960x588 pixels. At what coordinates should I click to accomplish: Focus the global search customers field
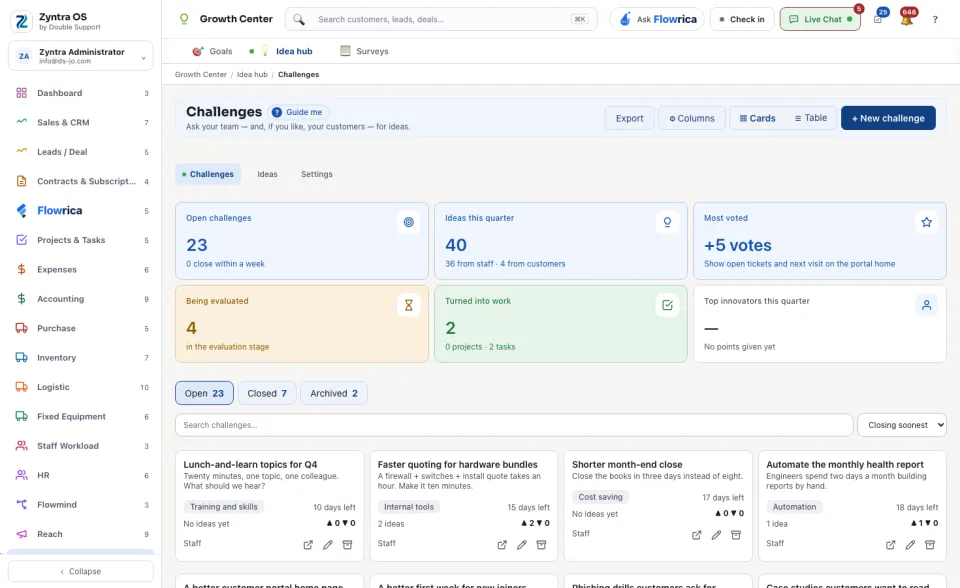[x=441, y=19]
